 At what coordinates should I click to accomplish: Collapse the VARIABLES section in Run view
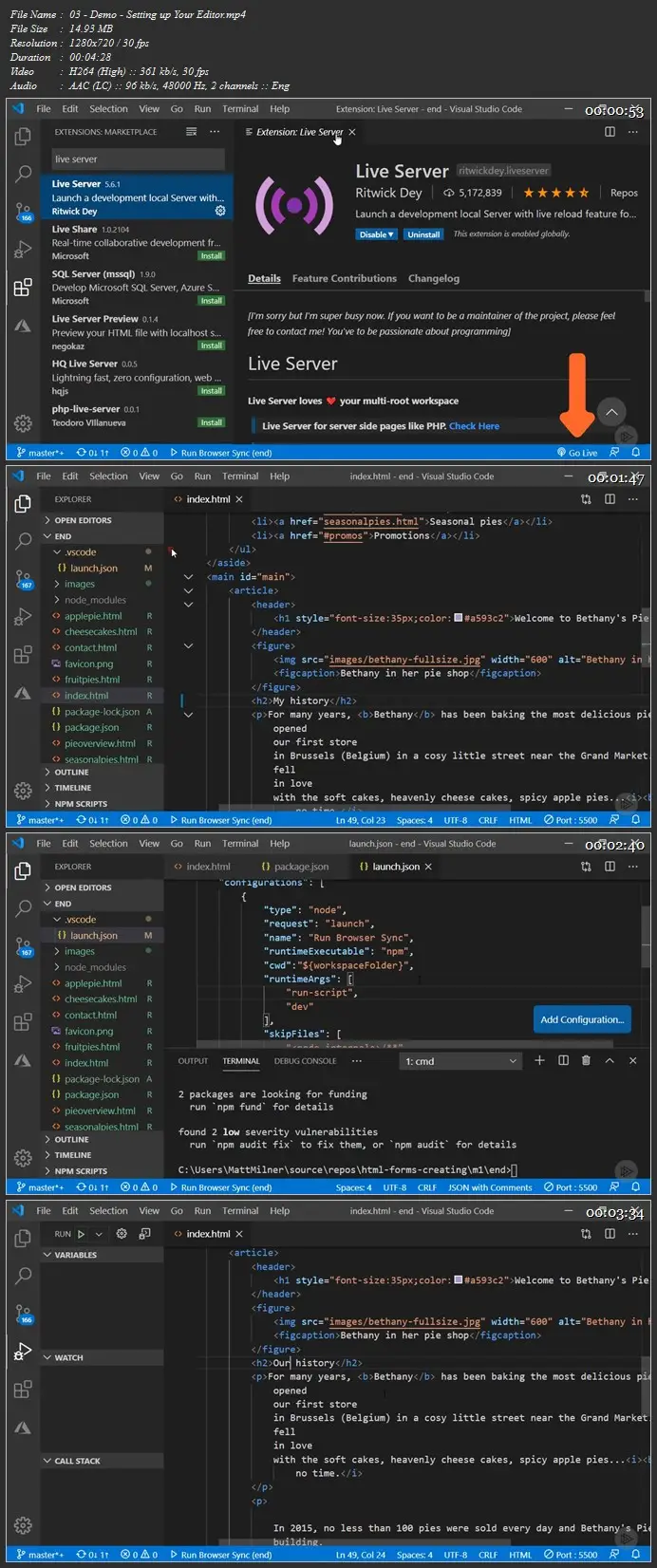76,1255
